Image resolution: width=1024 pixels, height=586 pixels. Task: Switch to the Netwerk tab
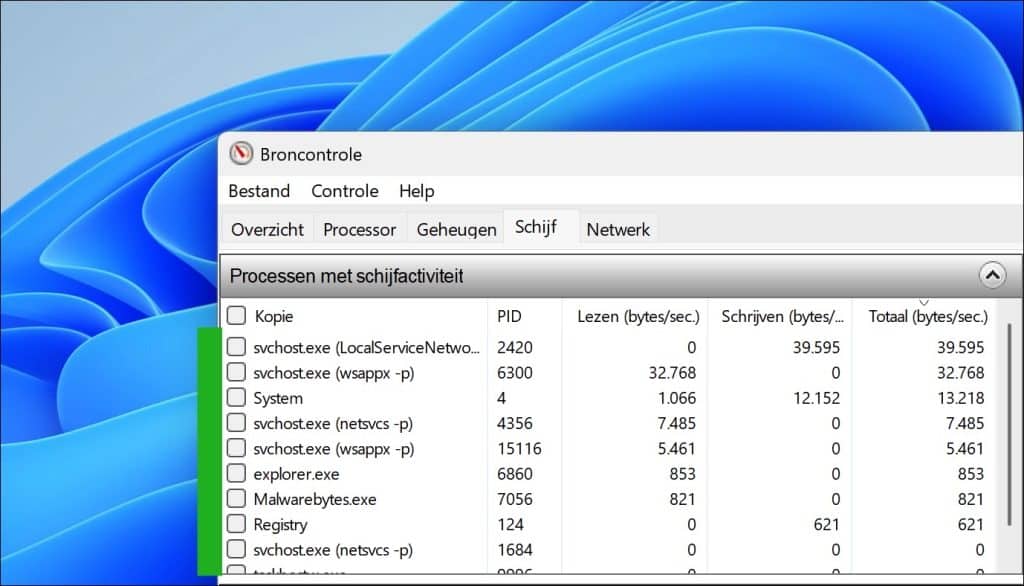pos(618,229)
